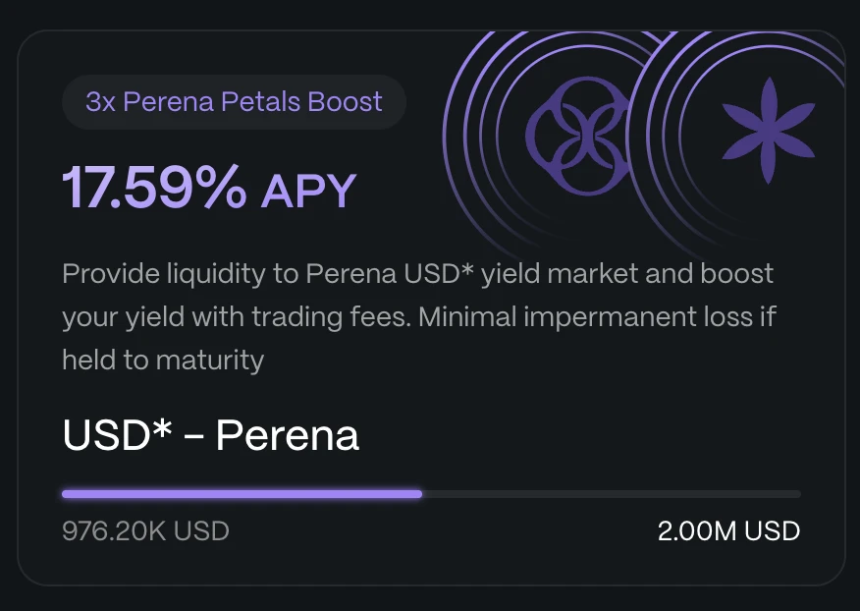
Task: Select the 3x Perena Petals Boost badge
Action: tap(234, 102)
